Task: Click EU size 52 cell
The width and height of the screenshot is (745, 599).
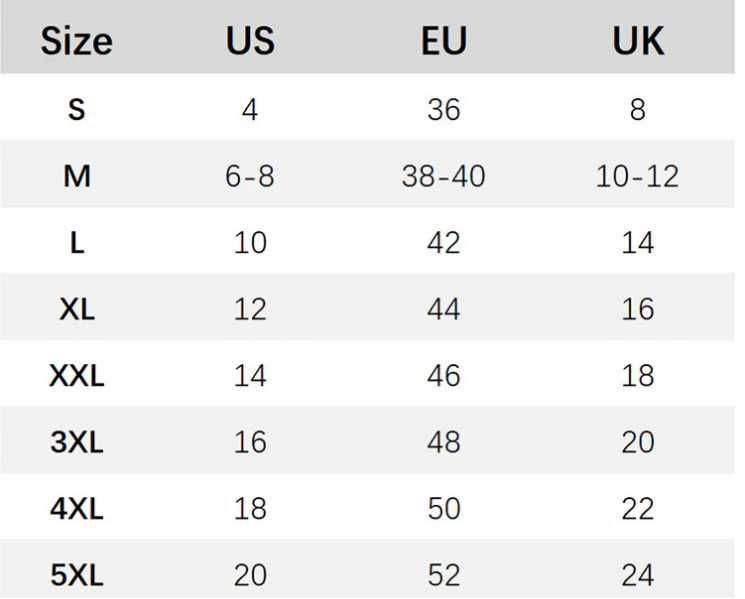Action: [444, 575]
